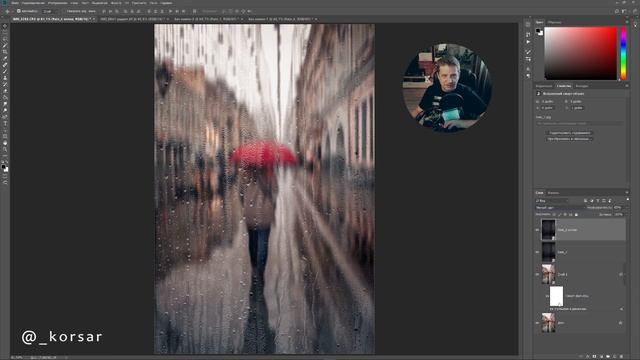640x360 pixels.
Task: Open the Файл menu
Action: [x=15, y=3]
